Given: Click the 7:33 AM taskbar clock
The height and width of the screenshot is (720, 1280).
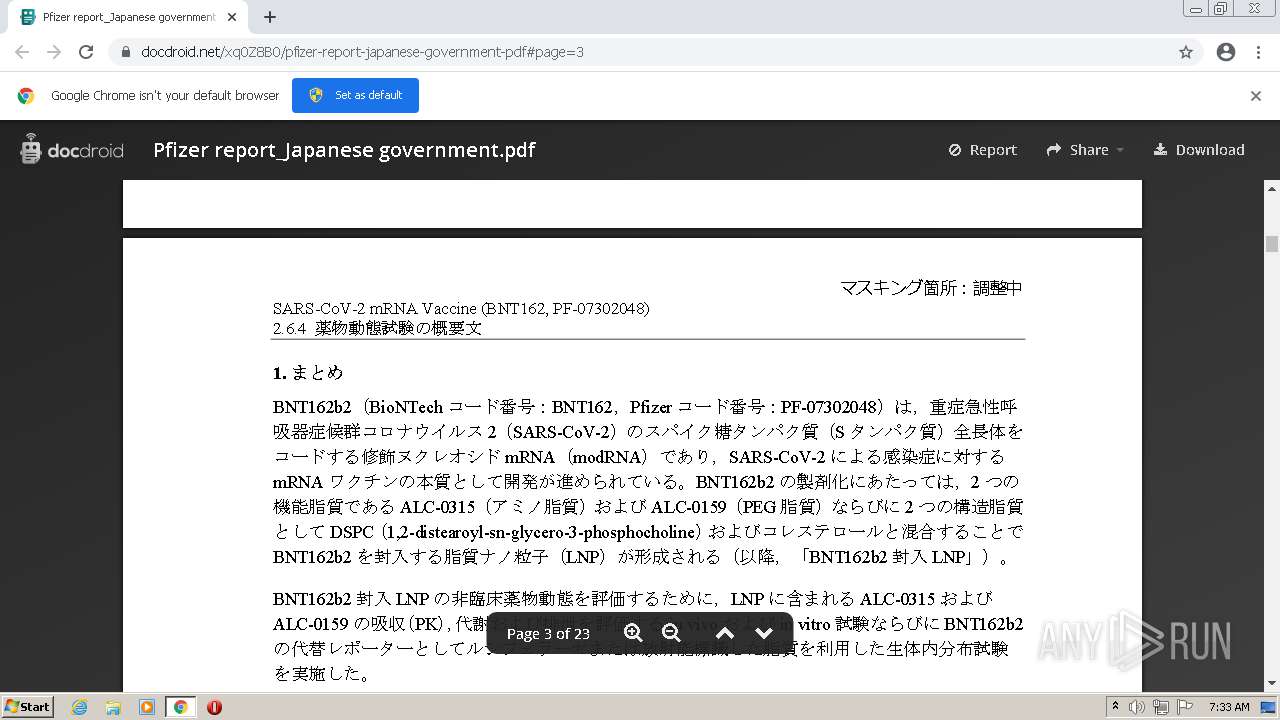Looking at the screenshot, I should point(1229,707).
